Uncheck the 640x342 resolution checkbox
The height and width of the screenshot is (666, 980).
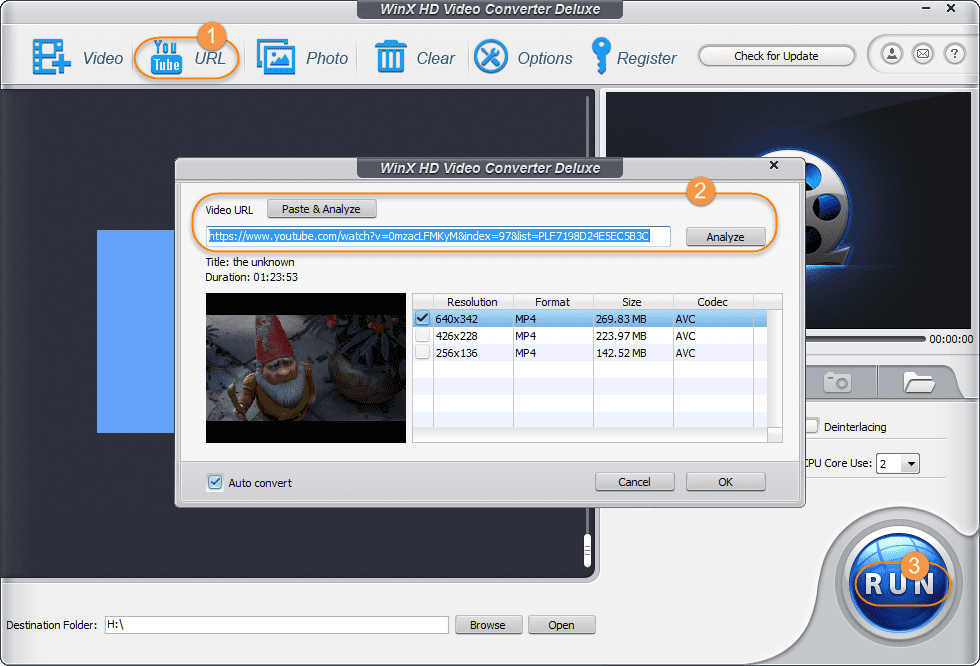click(422, 318)
